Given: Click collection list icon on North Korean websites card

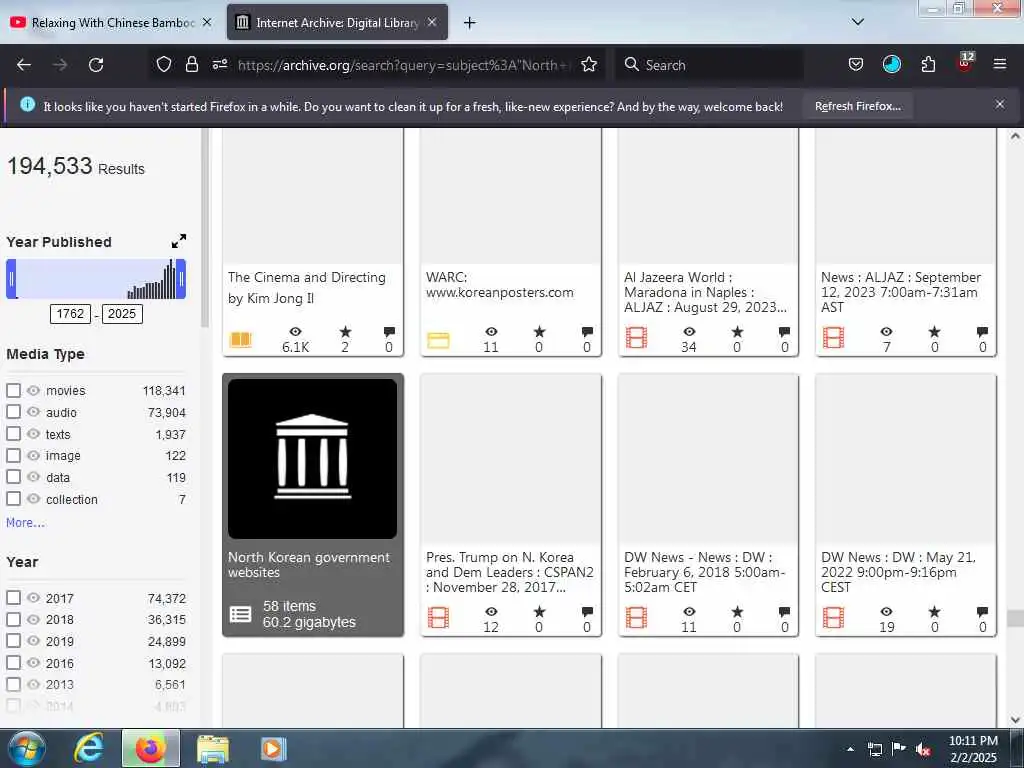Looking at the screenshot, I should pyautogui.click(x=240, y=614).
